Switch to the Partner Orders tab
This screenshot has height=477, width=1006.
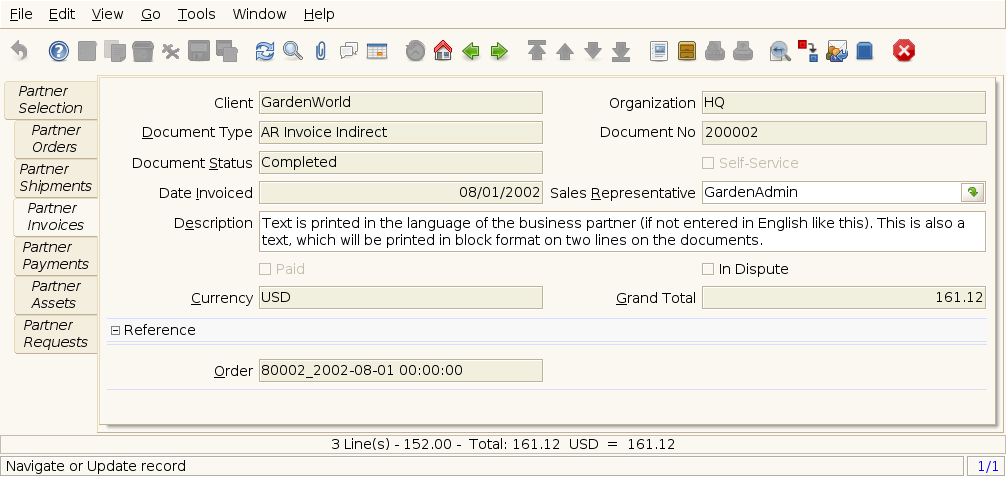click(x=56, y=139)
